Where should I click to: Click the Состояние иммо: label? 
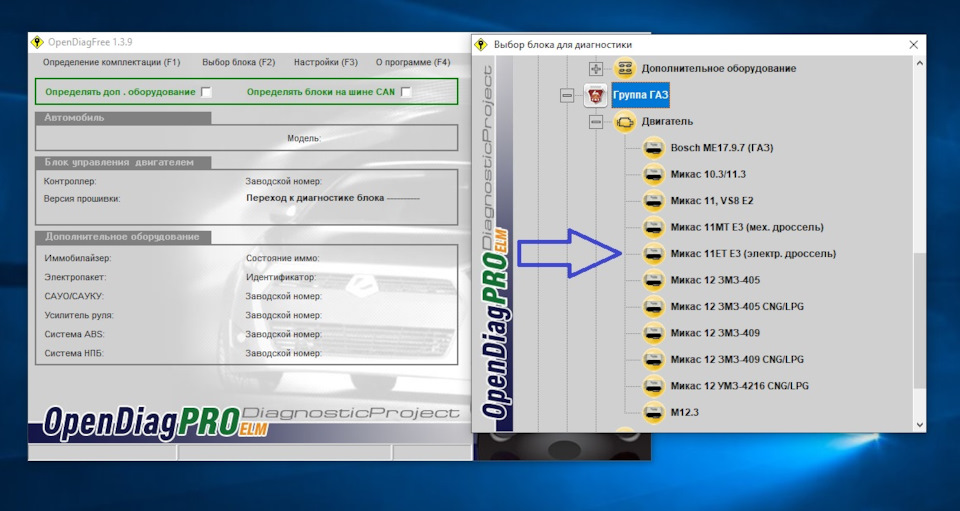coord(283,258)
